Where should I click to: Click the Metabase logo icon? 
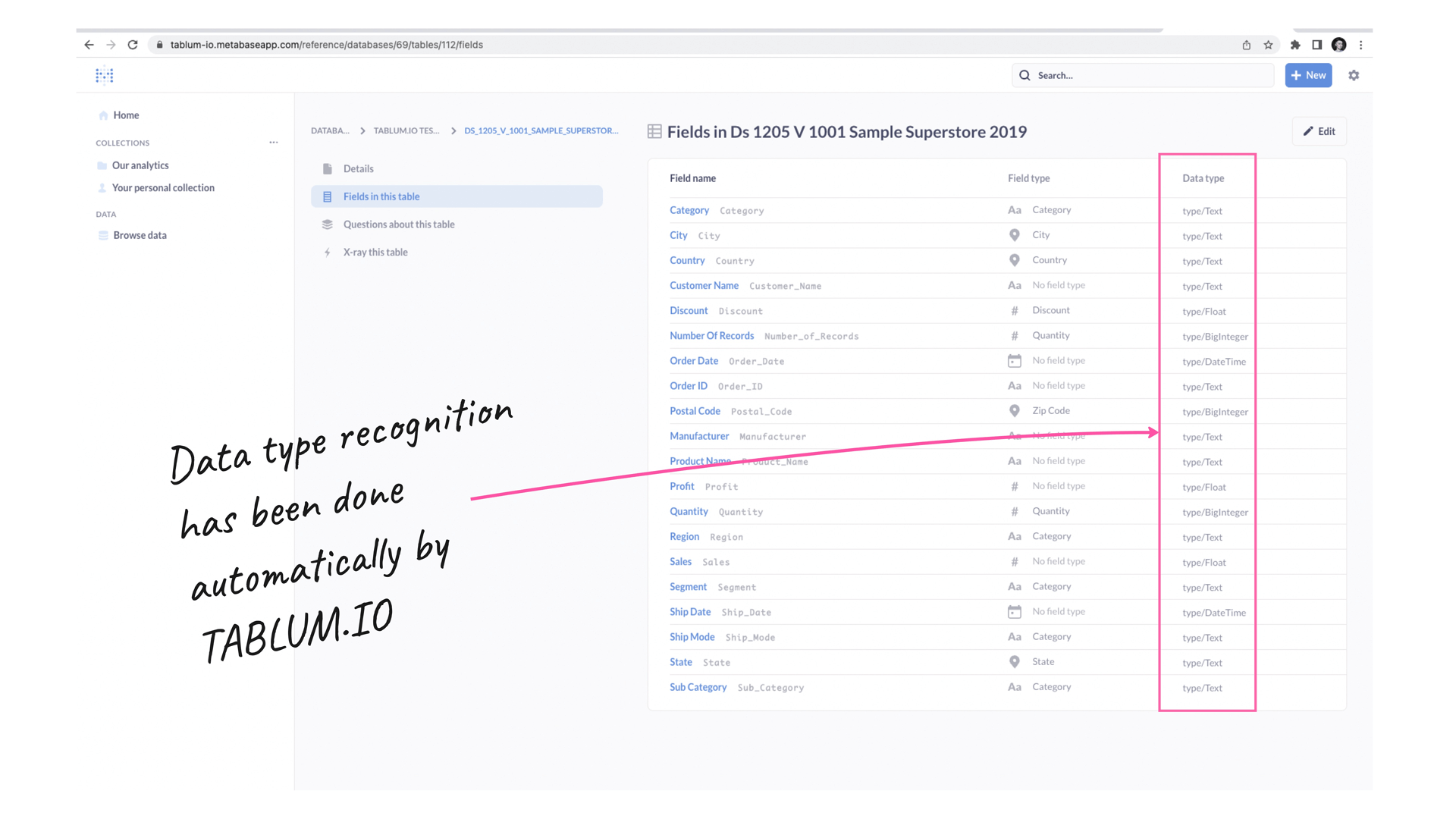tap(105, 75)
